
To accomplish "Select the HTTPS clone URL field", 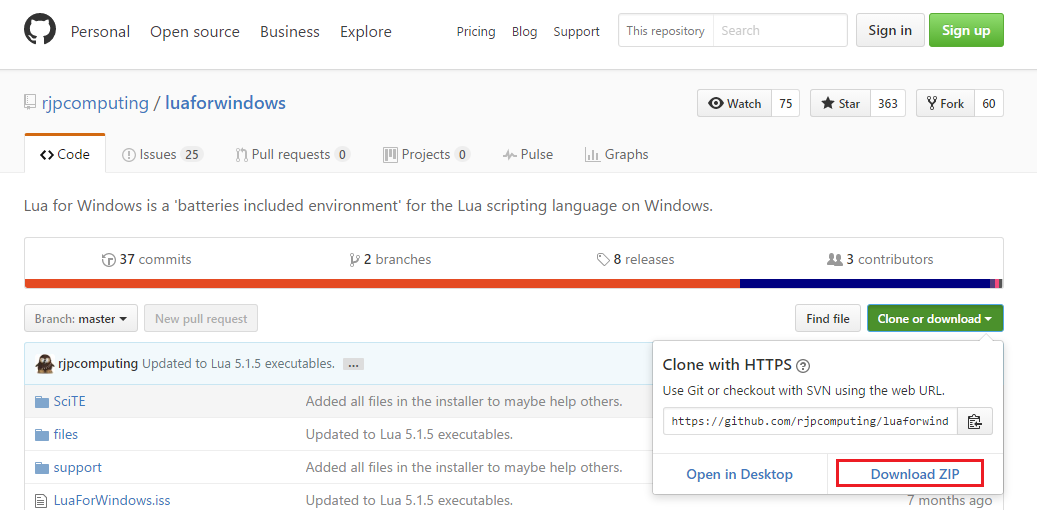I will point(810,421).
